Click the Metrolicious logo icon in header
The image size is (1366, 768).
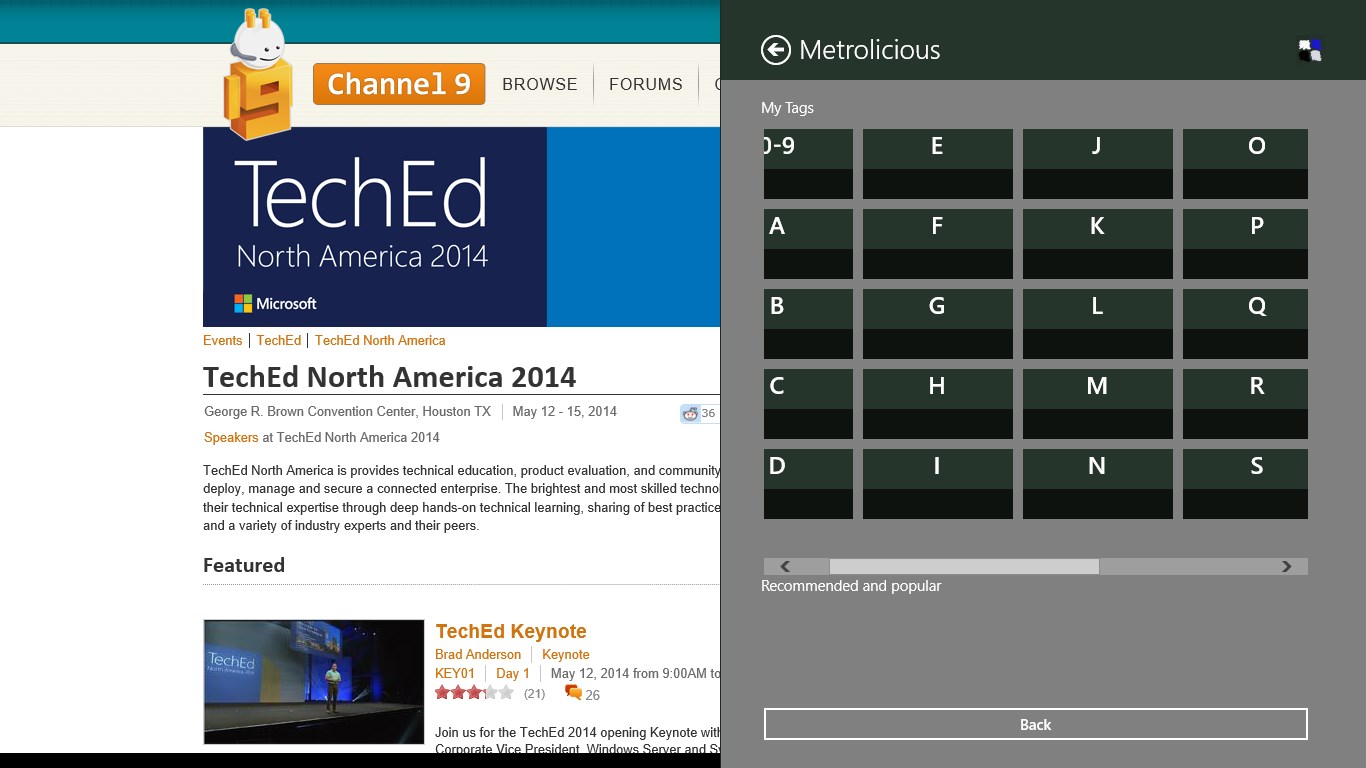pos(1310,50)
